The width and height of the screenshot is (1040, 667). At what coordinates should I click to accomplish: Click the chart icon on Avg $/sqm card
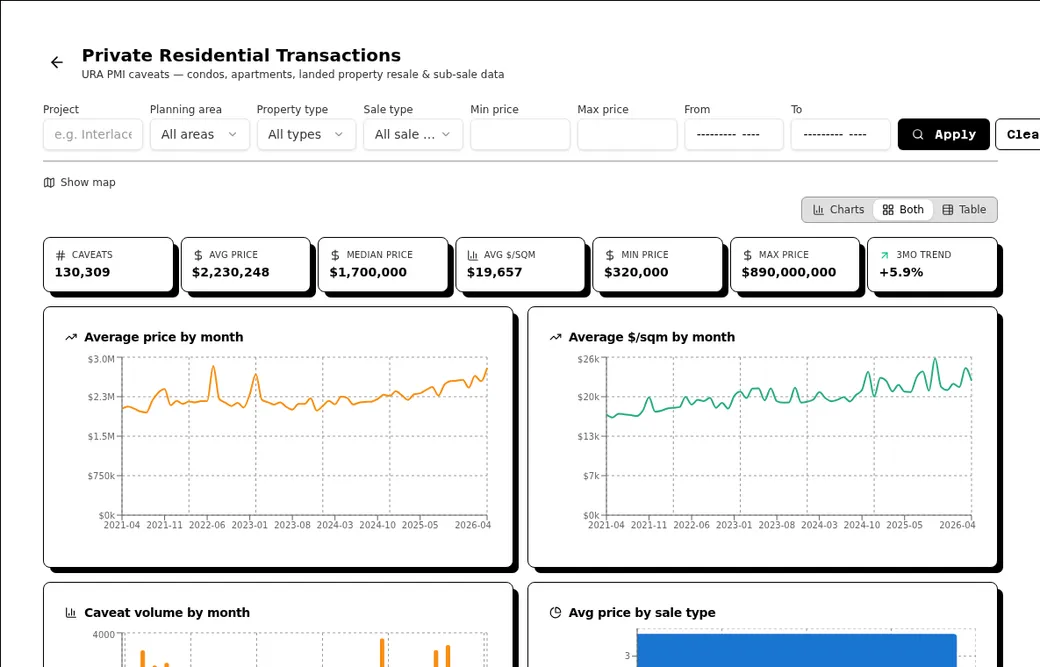[472, 255]
